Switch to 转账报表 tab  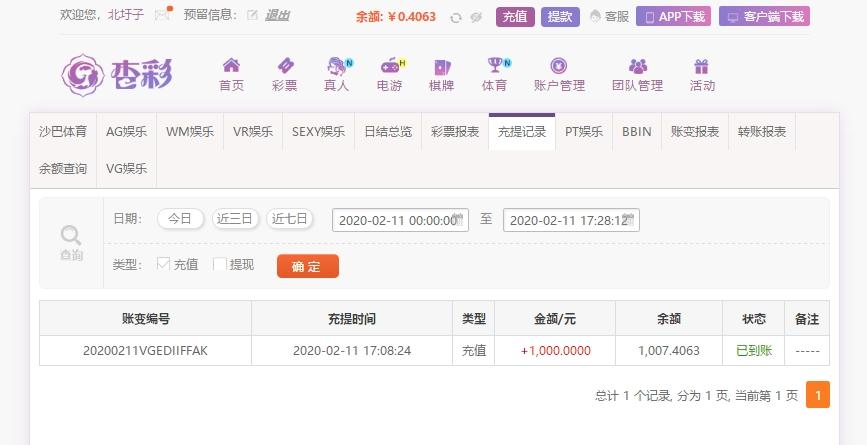click(x=762, y=132)
